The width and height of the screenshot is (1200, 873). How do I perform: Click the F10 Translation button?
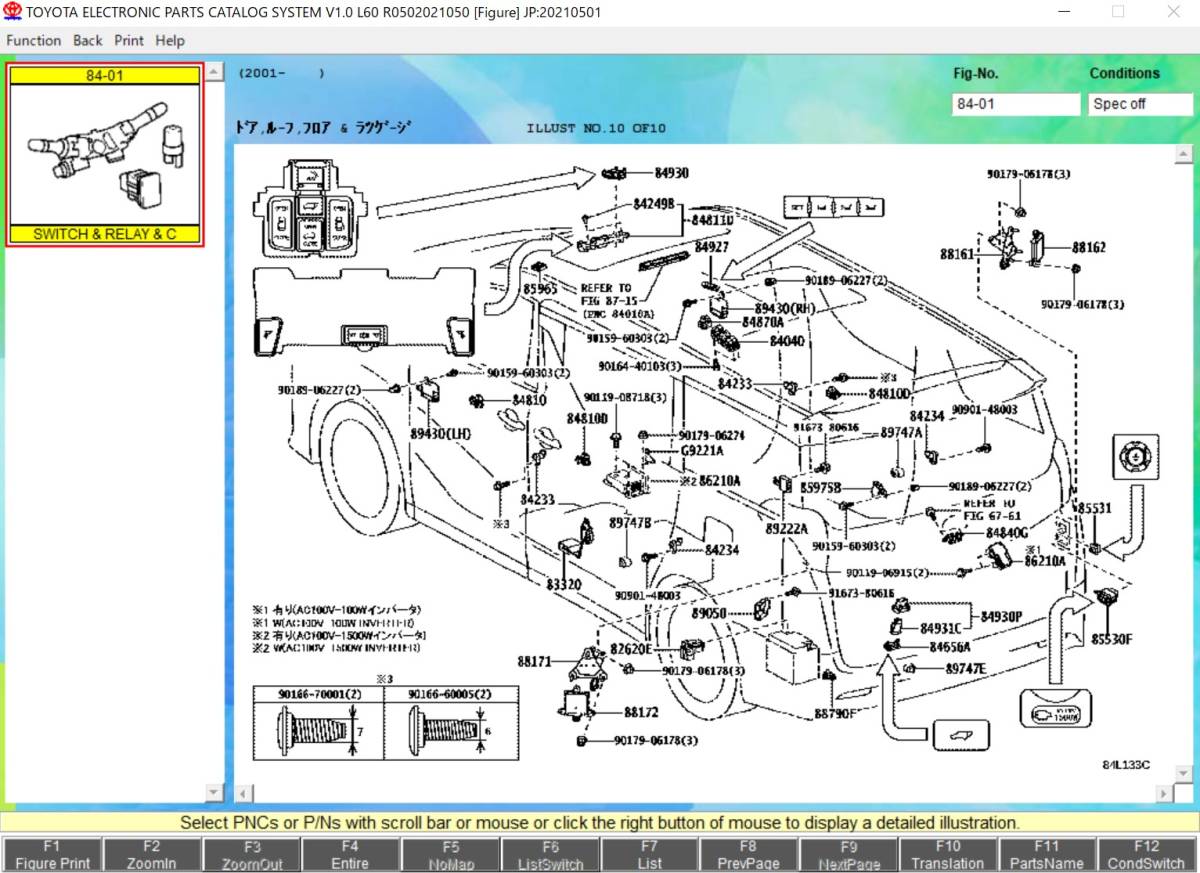tap(947, 855)
